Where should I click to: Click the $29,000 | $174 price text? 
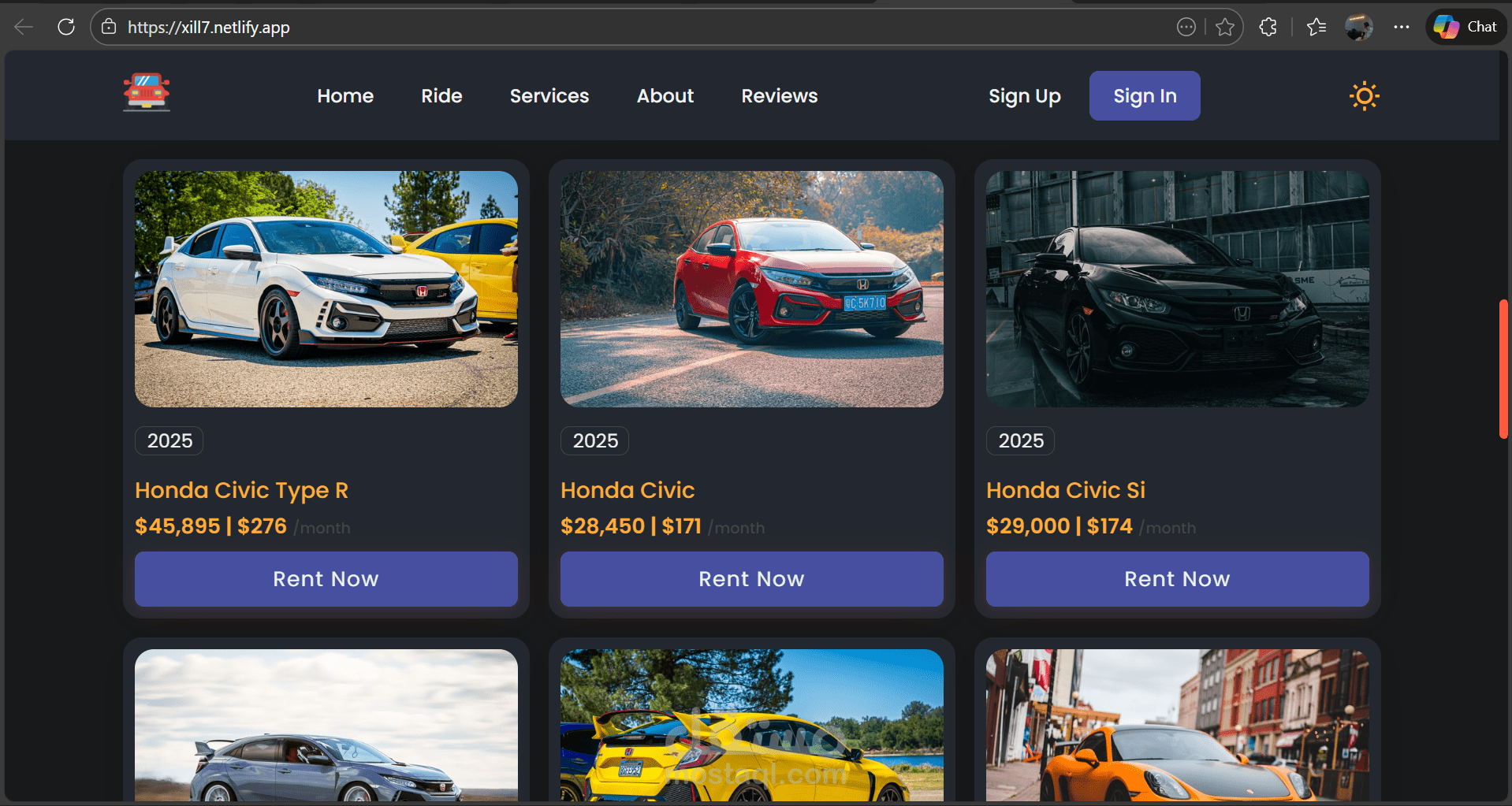point(1060,526)
